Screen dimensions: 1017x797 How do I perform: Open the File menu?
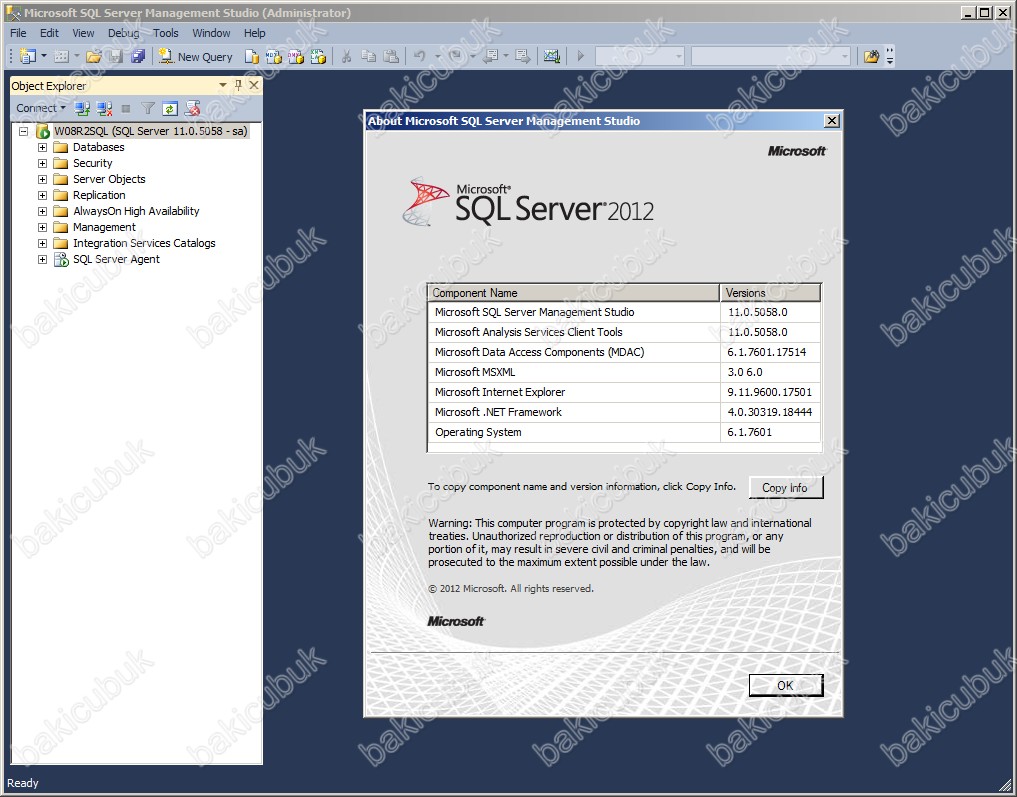tap(18, 33)
